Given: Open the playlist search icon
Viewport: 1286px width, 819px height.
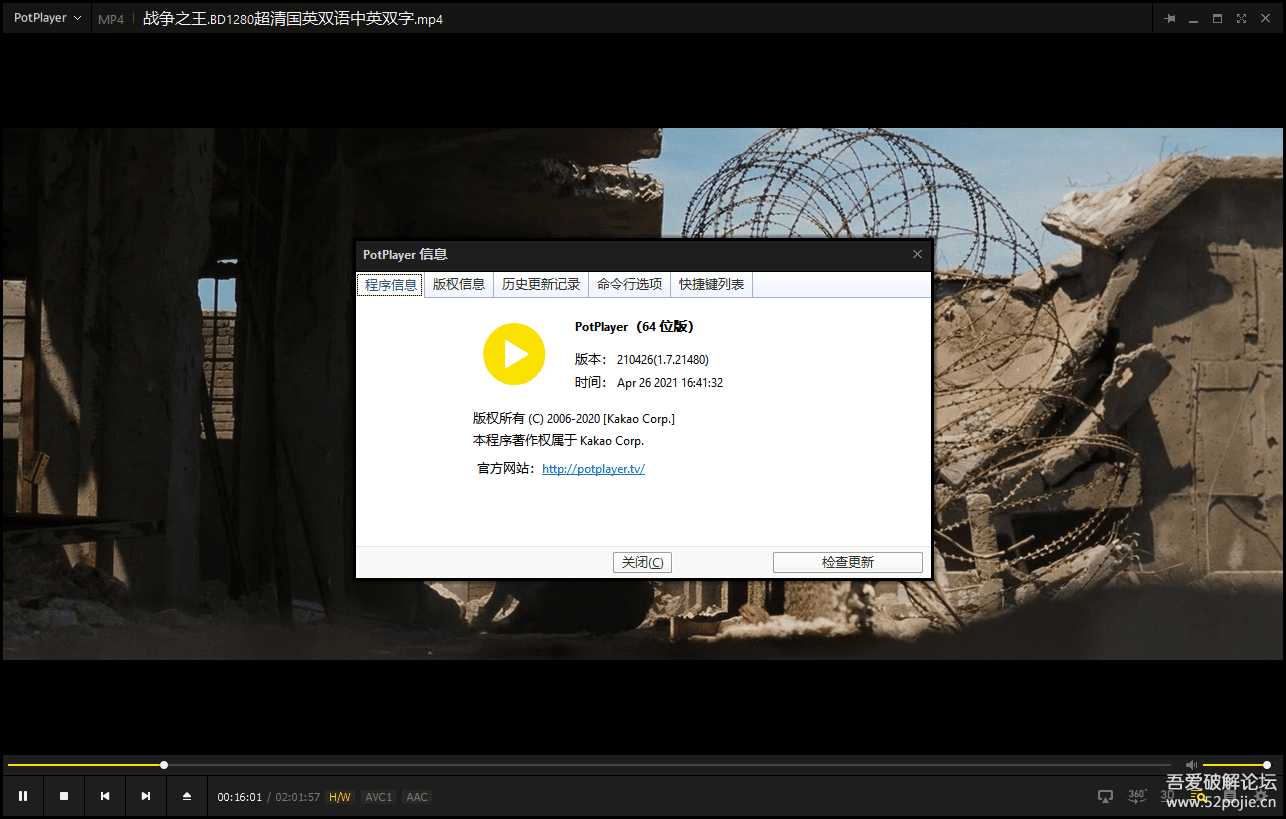Looking at the screenshot, I should point(1198,796).
